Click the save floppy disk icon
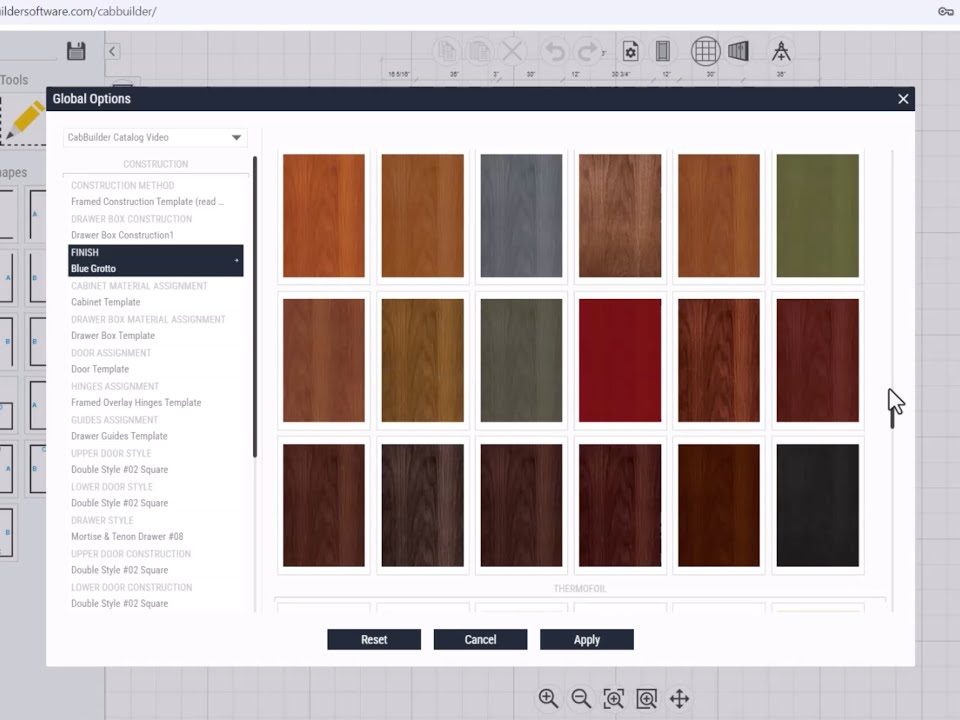The image size is (960, 720). 76,51
